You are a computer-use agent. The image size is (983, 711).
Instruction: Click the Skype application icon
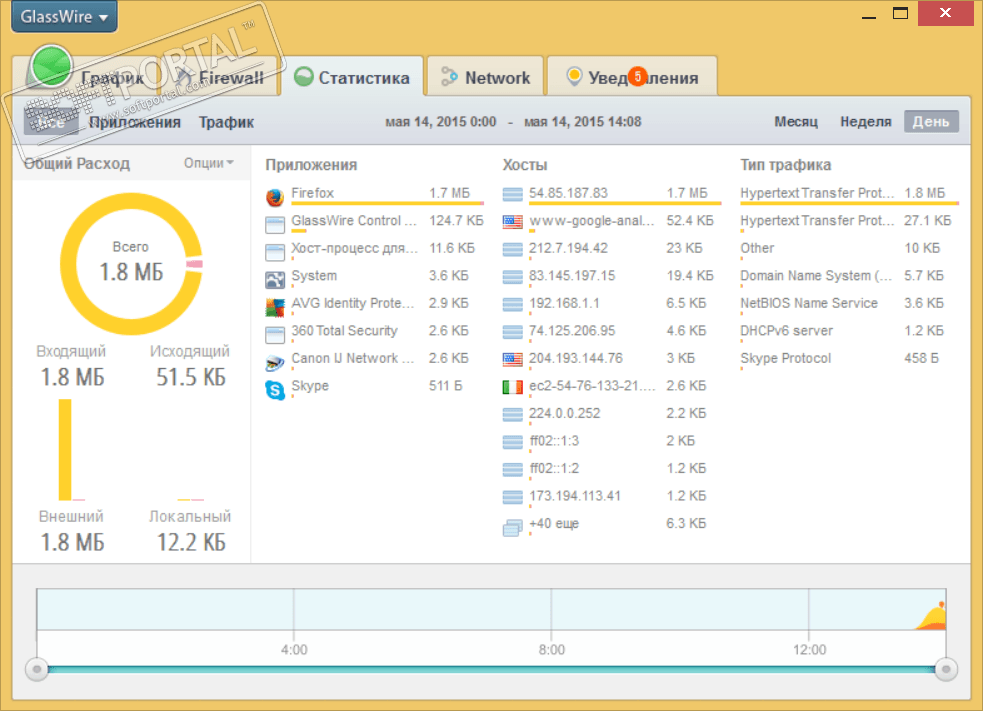[x=275, y=390]
